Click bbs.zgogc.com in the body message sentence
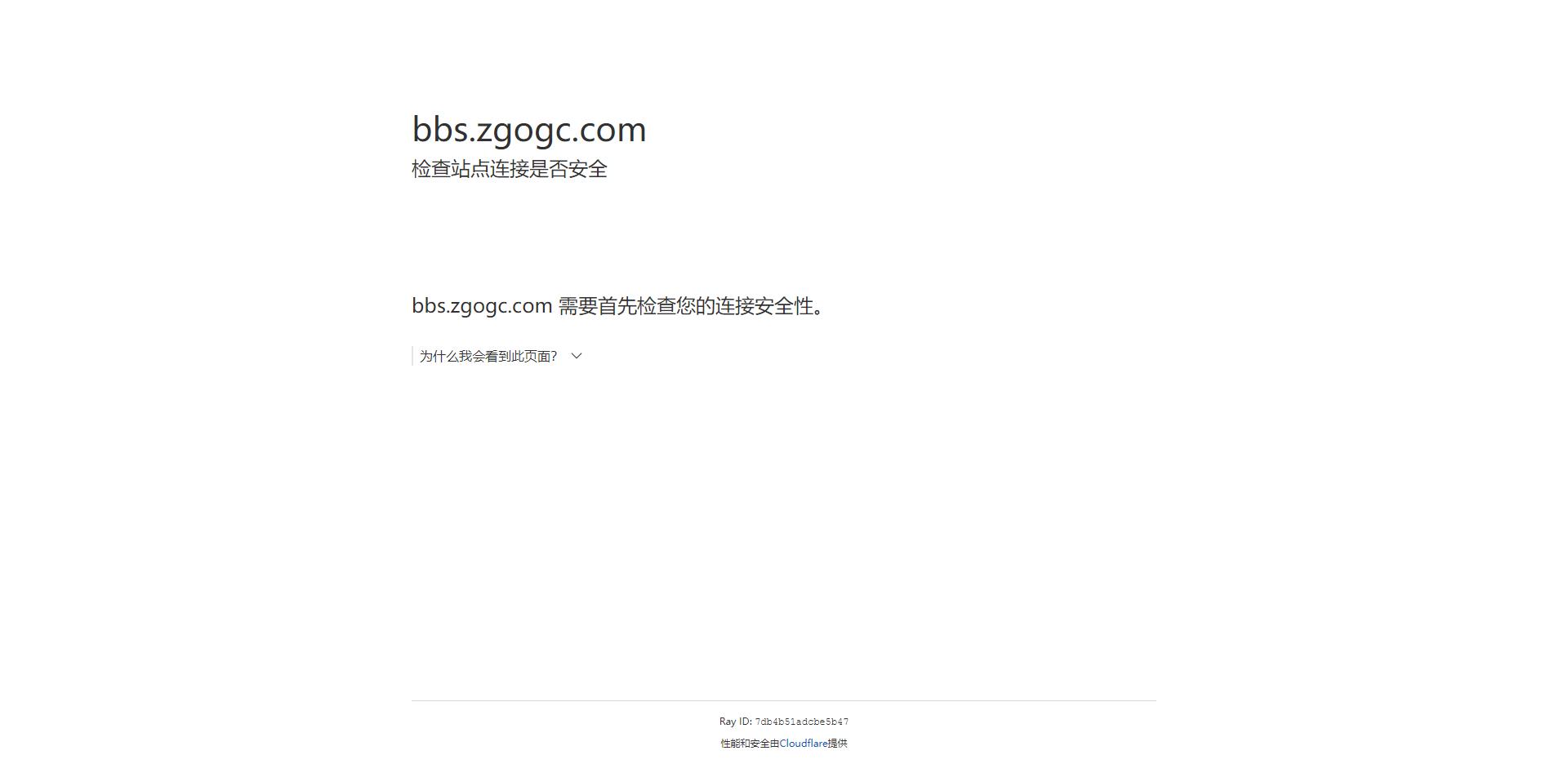Screen dimensions: 1568x764 click(x=482, y=306)
